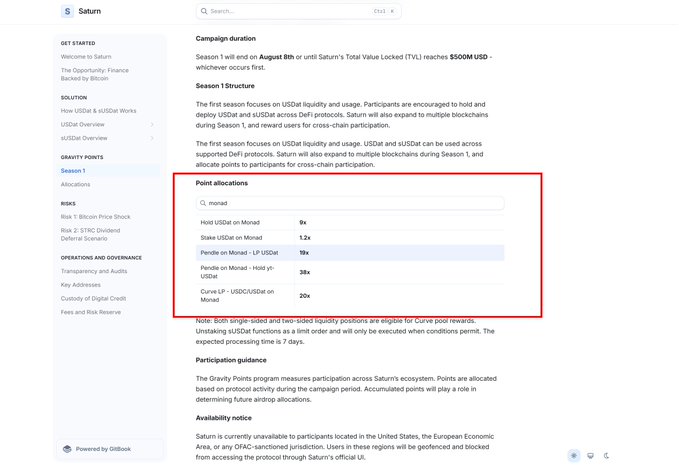Open USDat Overview page
Screen dimensions: 679x467
83,124
